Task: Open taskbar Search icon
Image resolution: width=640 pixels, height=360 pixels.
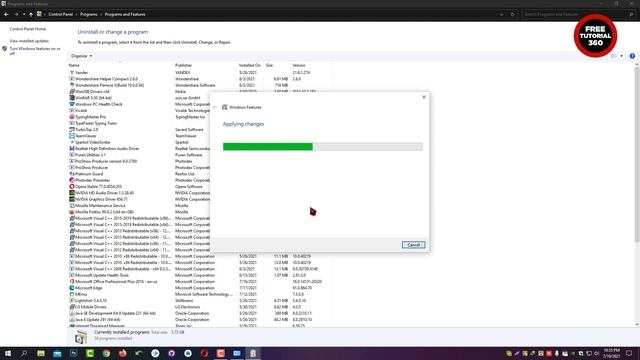Action: (24, 353)
